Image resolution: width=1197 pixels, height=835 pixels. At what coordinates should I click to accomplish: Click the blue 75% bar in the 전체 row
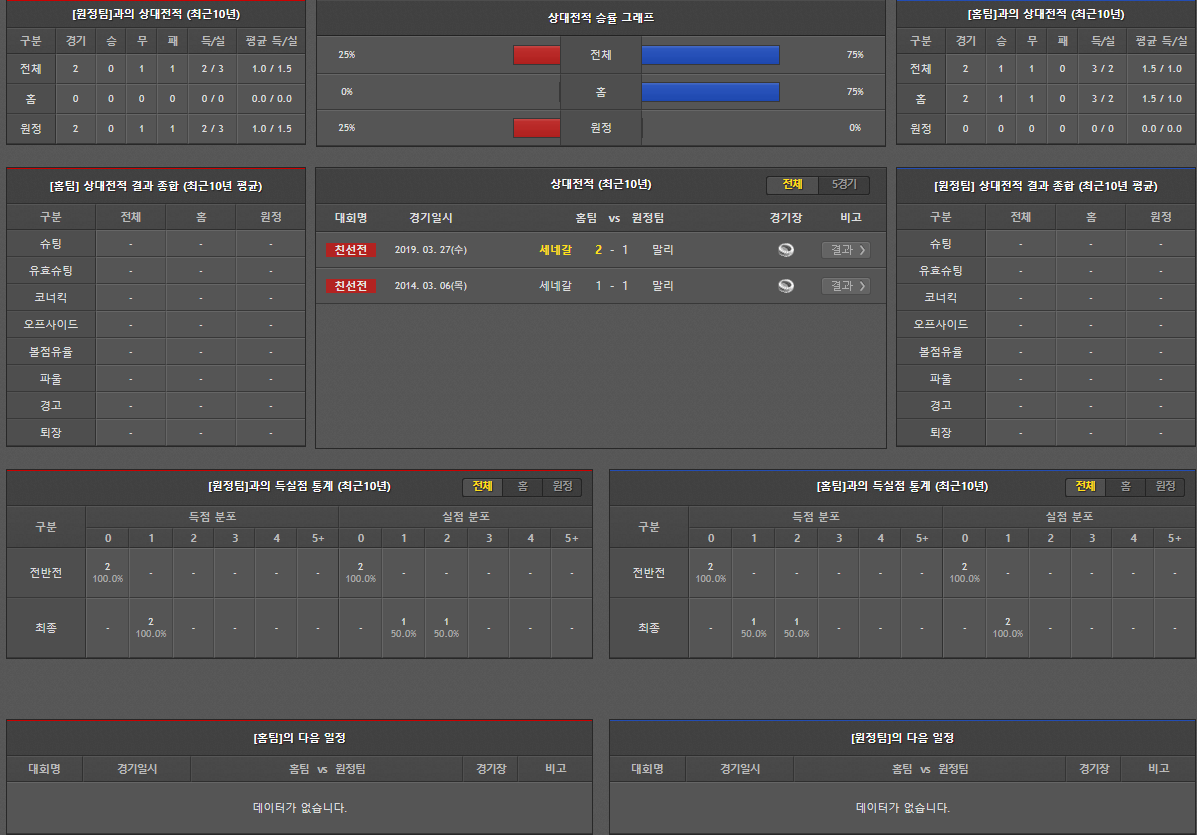[710, 55]
